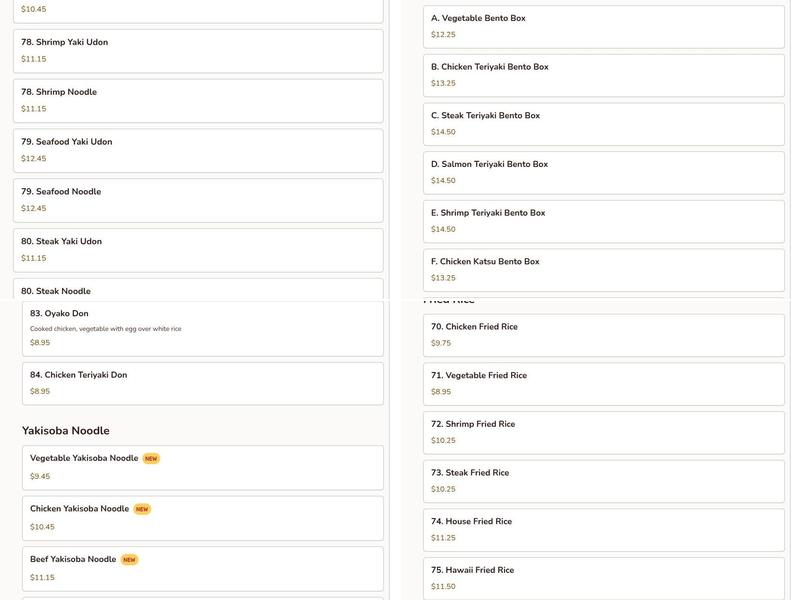Click the Yakisoba Noodle section heading
The height and width of the screenshot is (600, 800).
66,431
